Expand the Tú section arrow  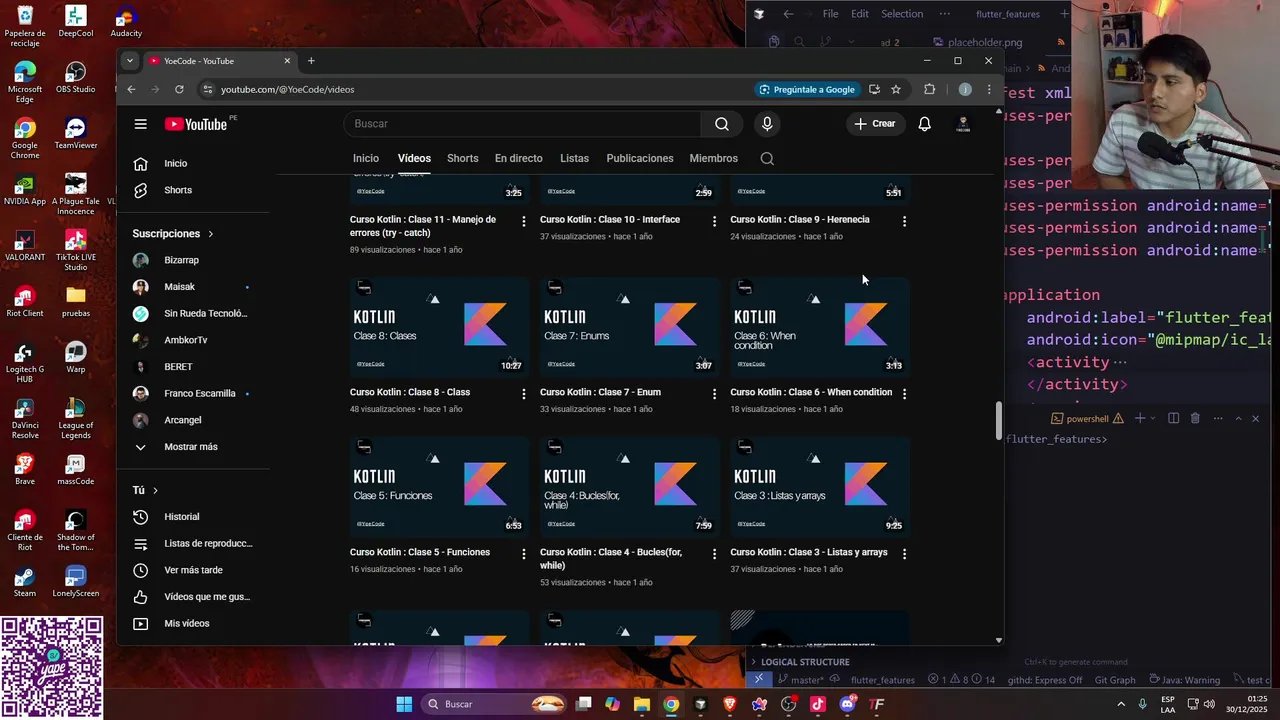(155, 490)
